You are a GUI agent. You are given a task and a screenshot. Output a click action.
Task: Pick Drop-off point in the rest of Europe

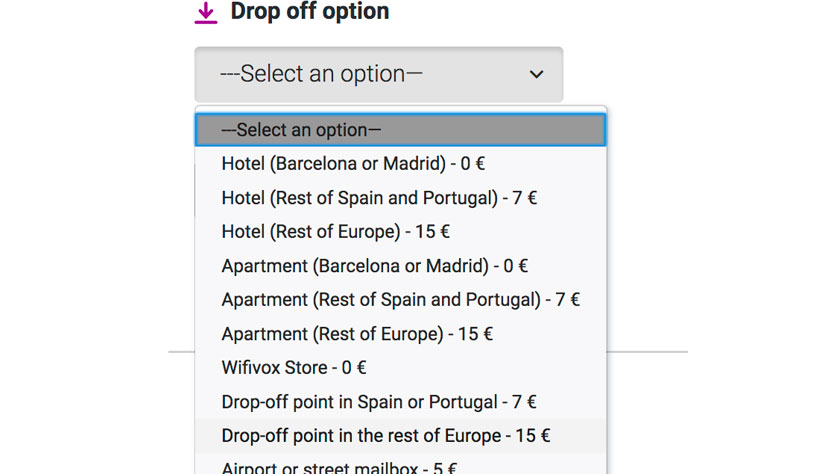point(400,436)
